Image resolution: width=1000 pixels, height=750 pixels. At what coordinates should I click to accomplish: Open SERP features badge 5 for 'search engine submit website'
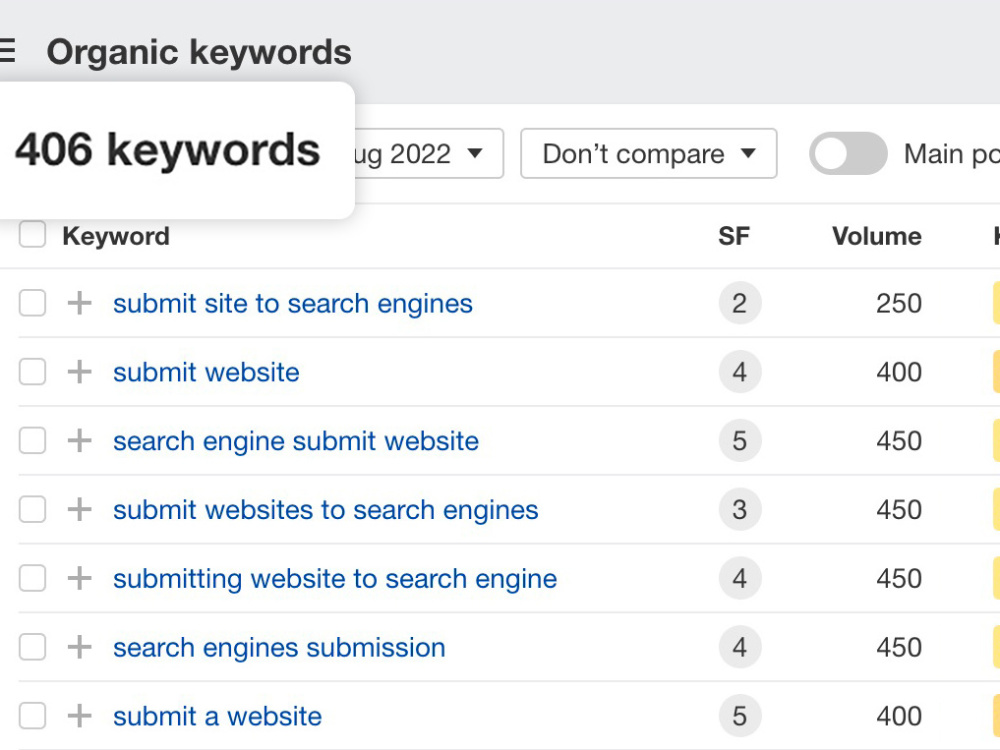point(740,441)
